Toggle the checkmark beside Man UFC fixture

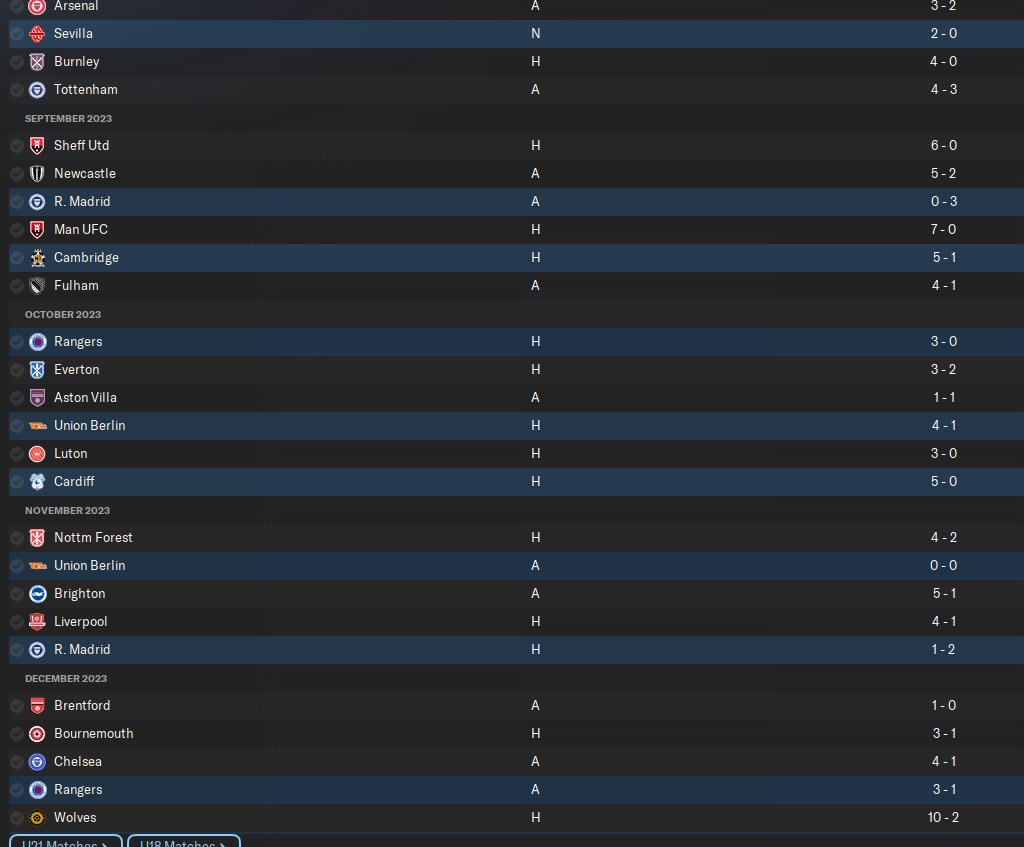click(x=17, y=230)
